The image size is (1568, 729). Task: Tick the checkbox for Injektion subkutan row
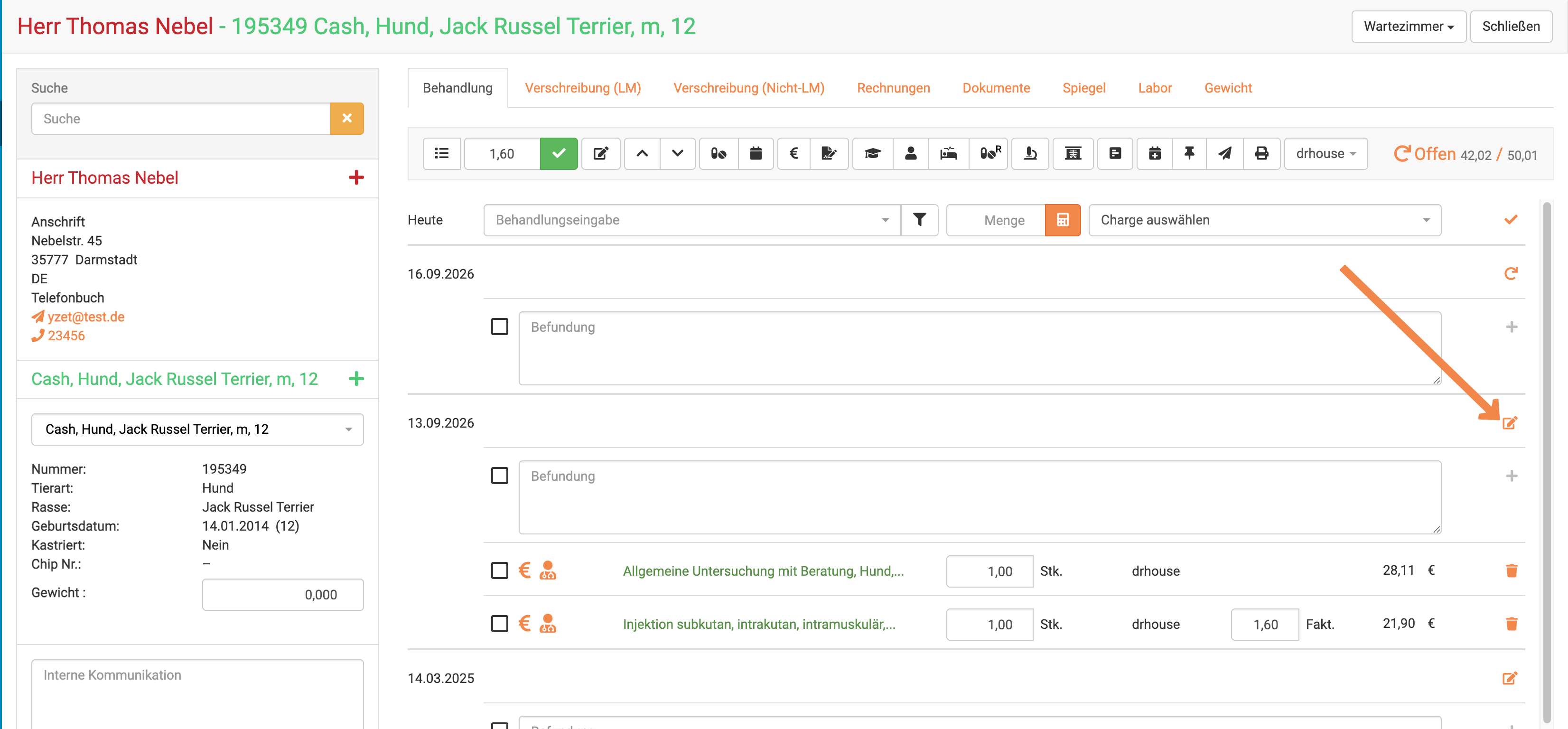(x=499, y=624)
